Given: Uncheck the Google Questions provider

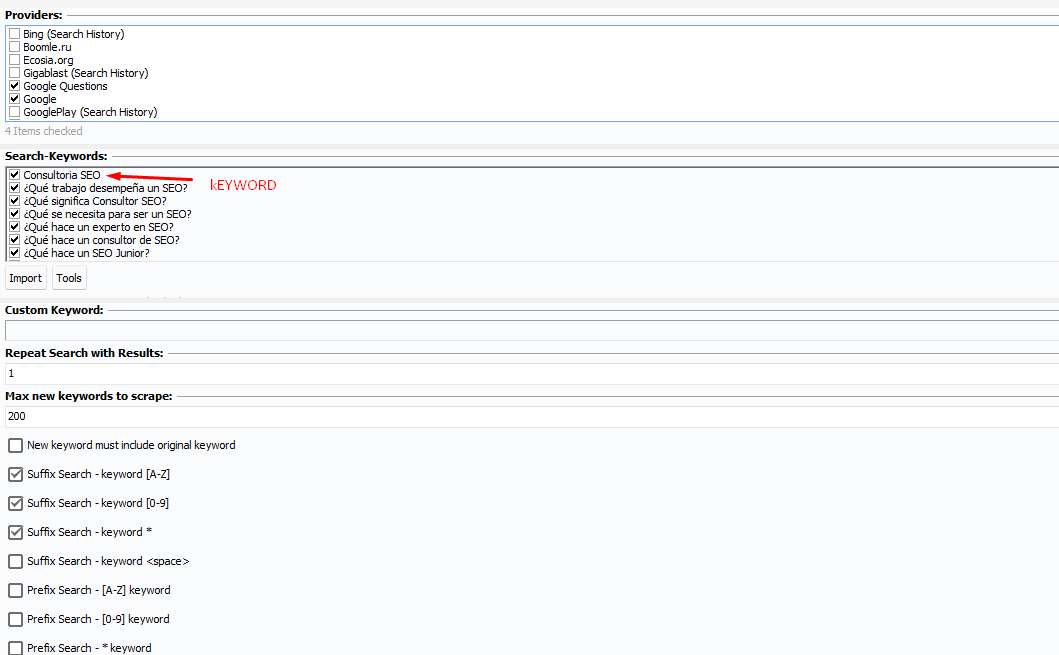Looking at the screenshot, I should (14, 86).
